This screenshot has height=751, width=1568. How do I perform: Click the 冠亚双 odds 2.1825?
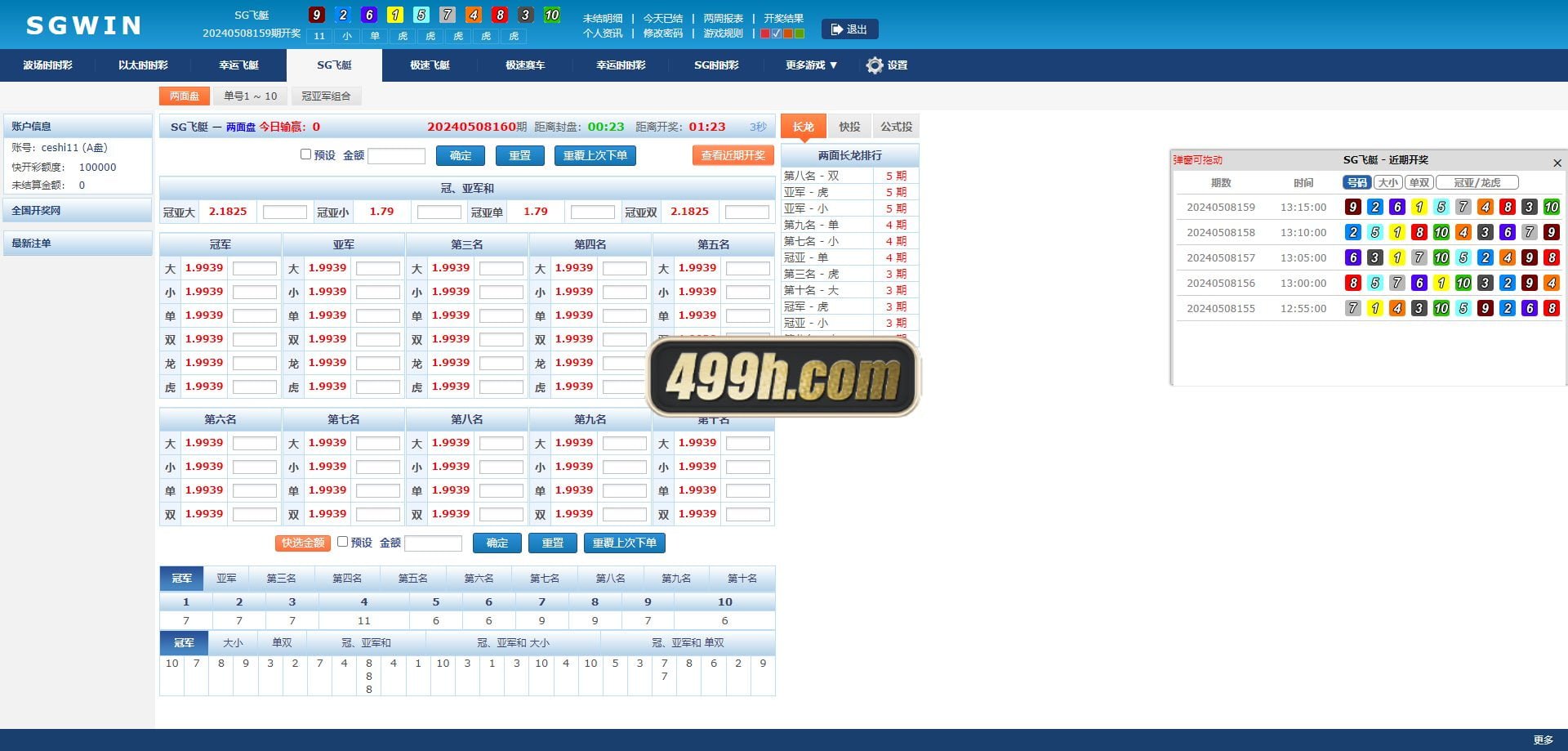pos(689,212)
